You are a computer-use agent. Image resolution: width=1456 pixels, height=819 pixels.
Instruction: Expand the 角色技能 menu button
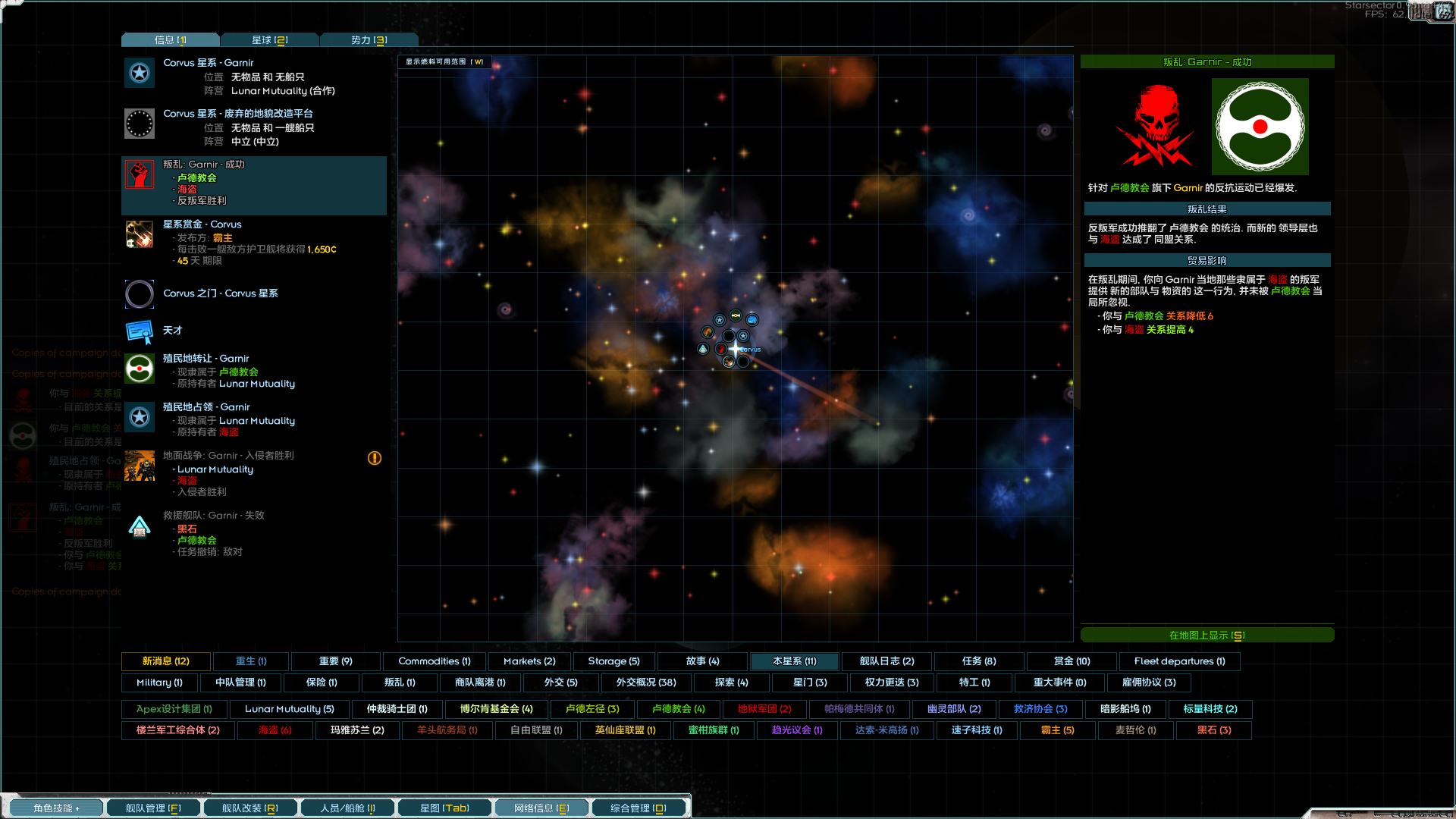point(55,808)
